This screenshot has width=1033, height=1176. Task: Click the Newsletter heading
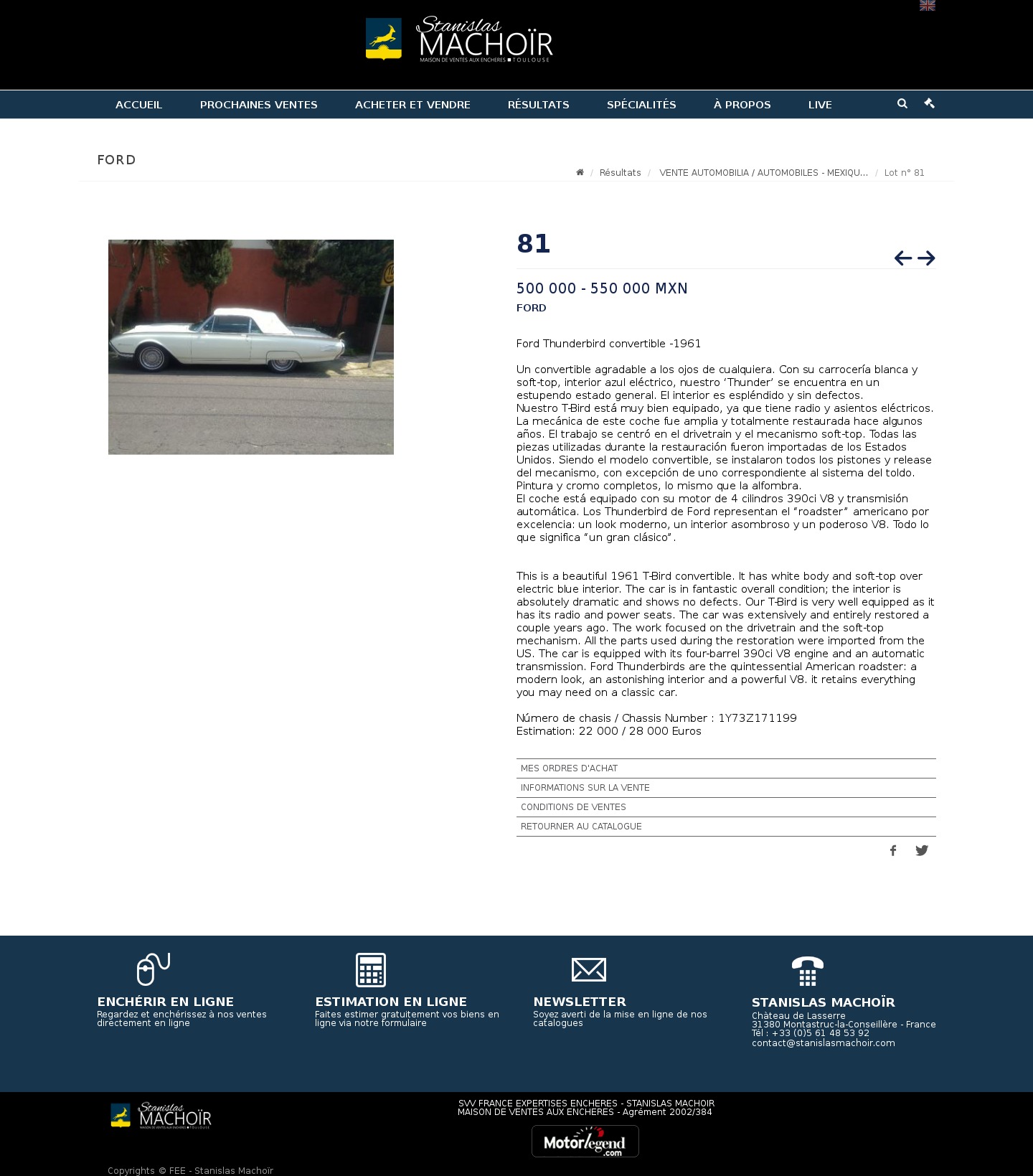pos(580,1002)
